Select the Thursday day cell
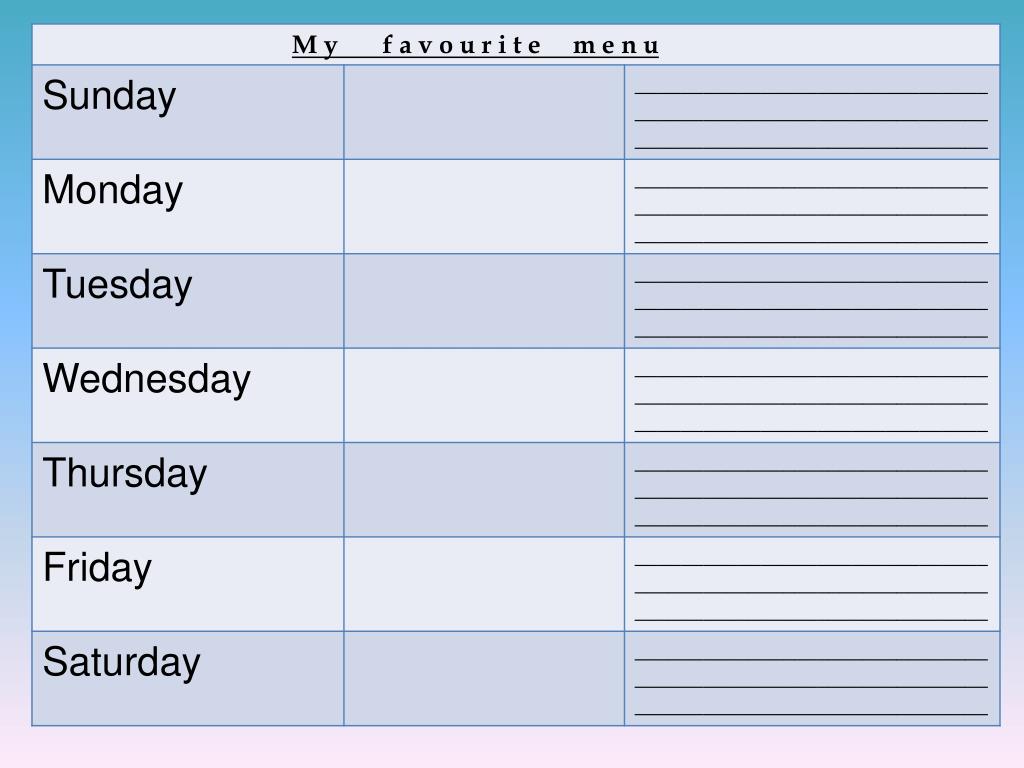The image size is (1024, 768). 188,490
